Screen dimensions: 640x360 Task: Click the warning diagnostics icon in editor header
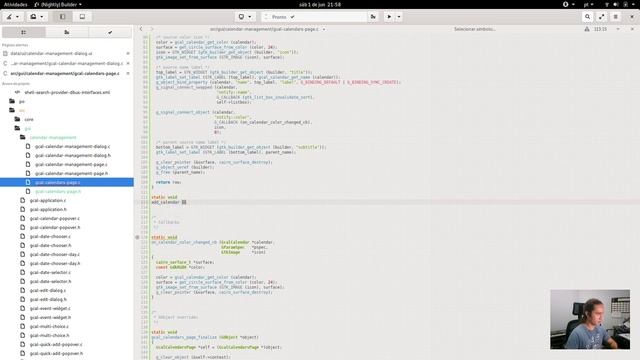[x=587, y=29]
